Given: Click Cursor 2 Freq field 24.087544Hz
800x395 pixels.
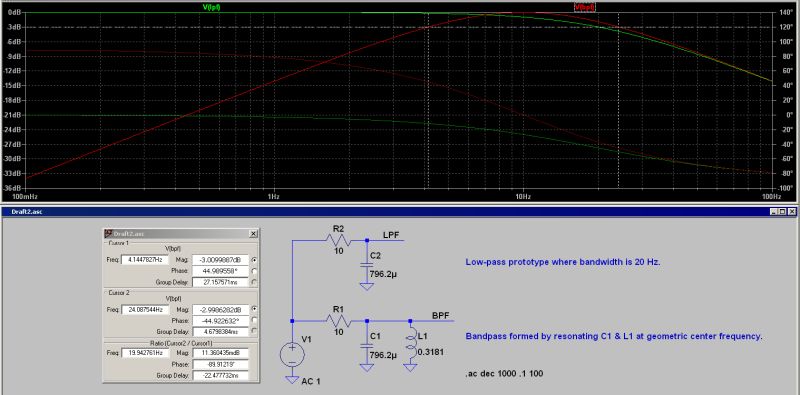Looking at the screenshot, I should click(x=145, y=309).
